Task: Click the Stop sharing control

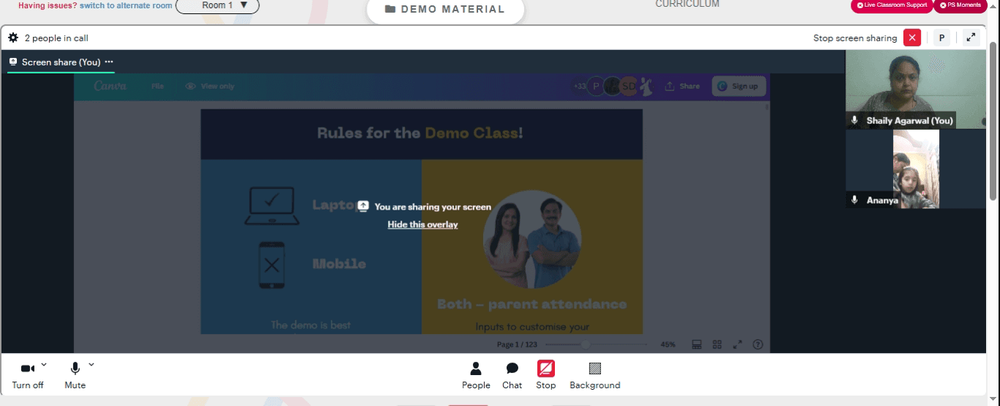Action: pos(546,375)
